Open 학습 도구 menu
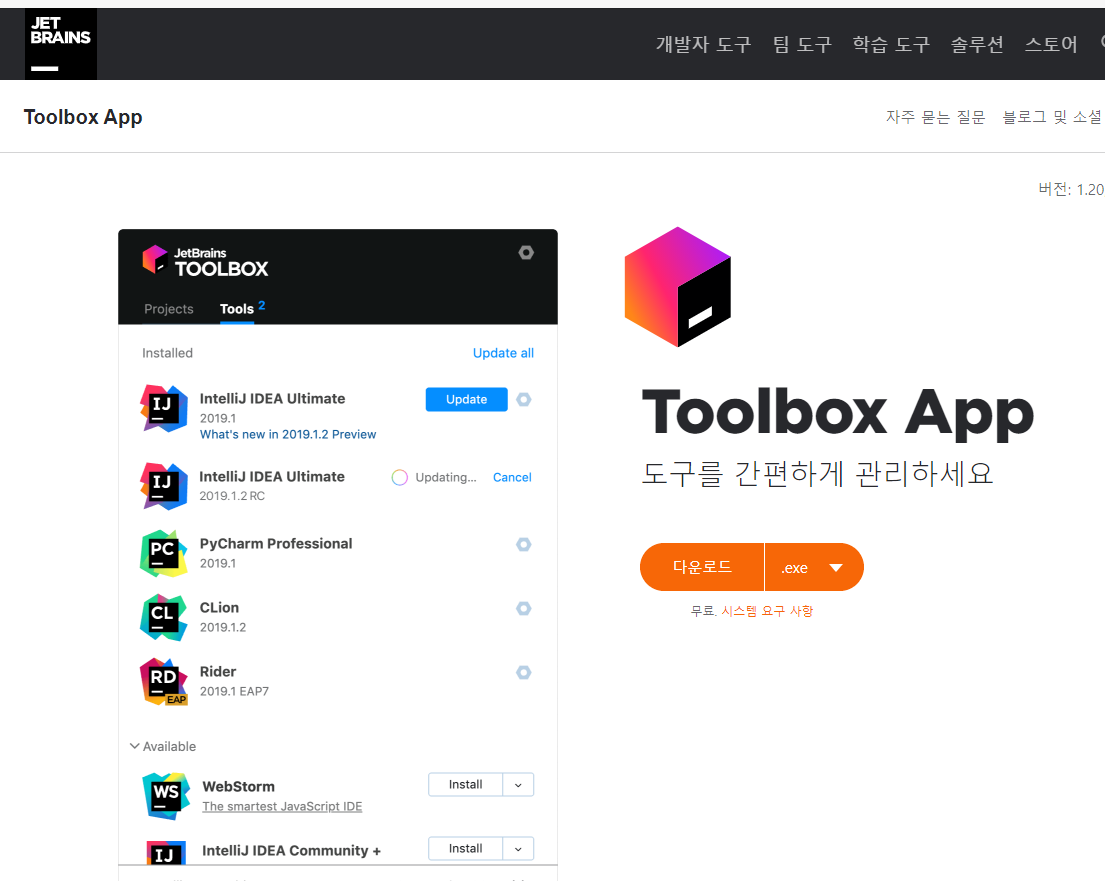The width and height of the screenshot is (1105, 881). pos(891,44)
